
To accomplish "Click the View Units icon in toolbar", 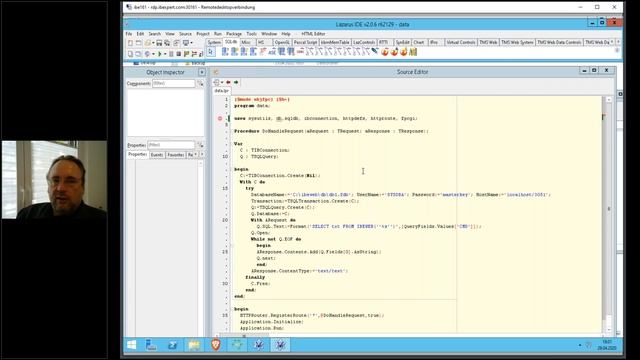I will click(130, 54).
